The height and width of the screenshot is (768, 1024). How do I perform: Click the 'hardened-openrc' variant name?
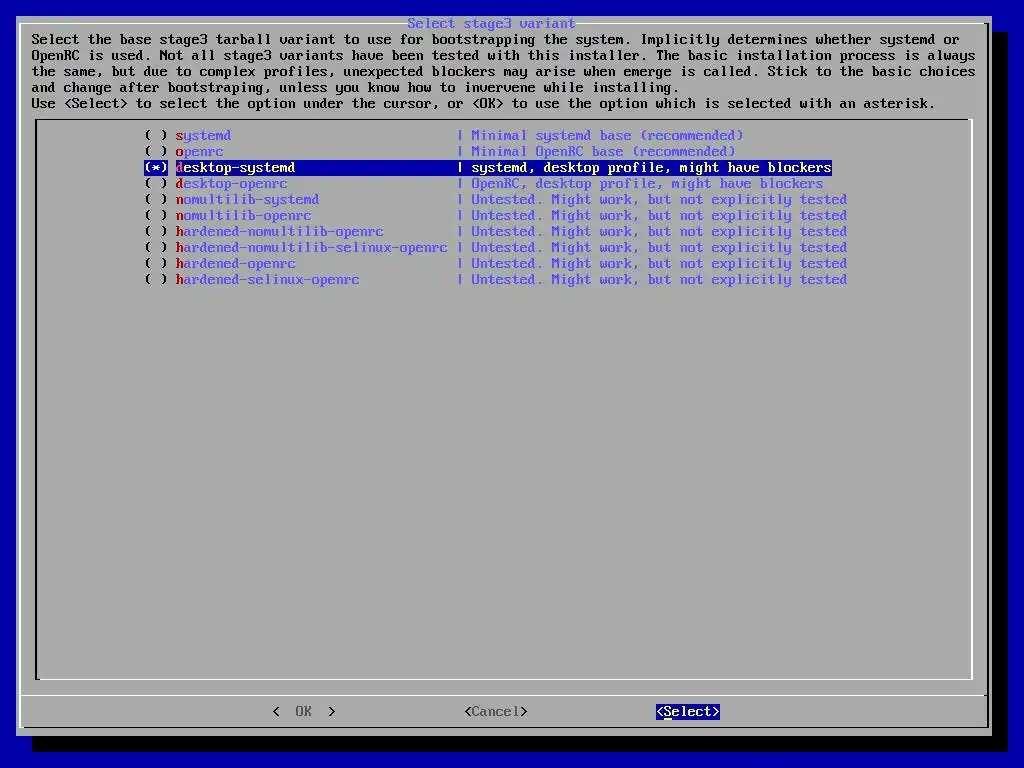[235, 263]
